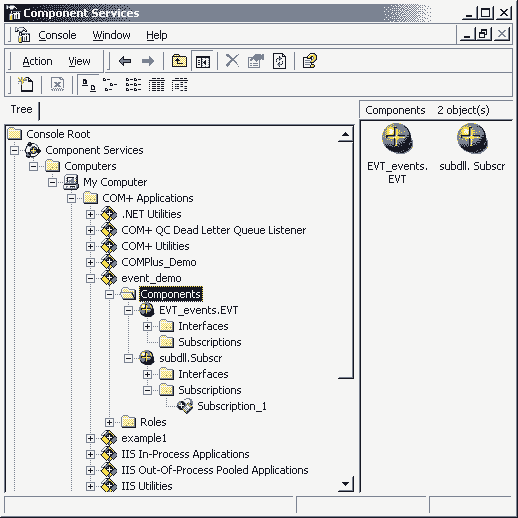Click the Component Services title bar system icon
The width and height of the screenshot is (518, 518).
click(14, 13)
